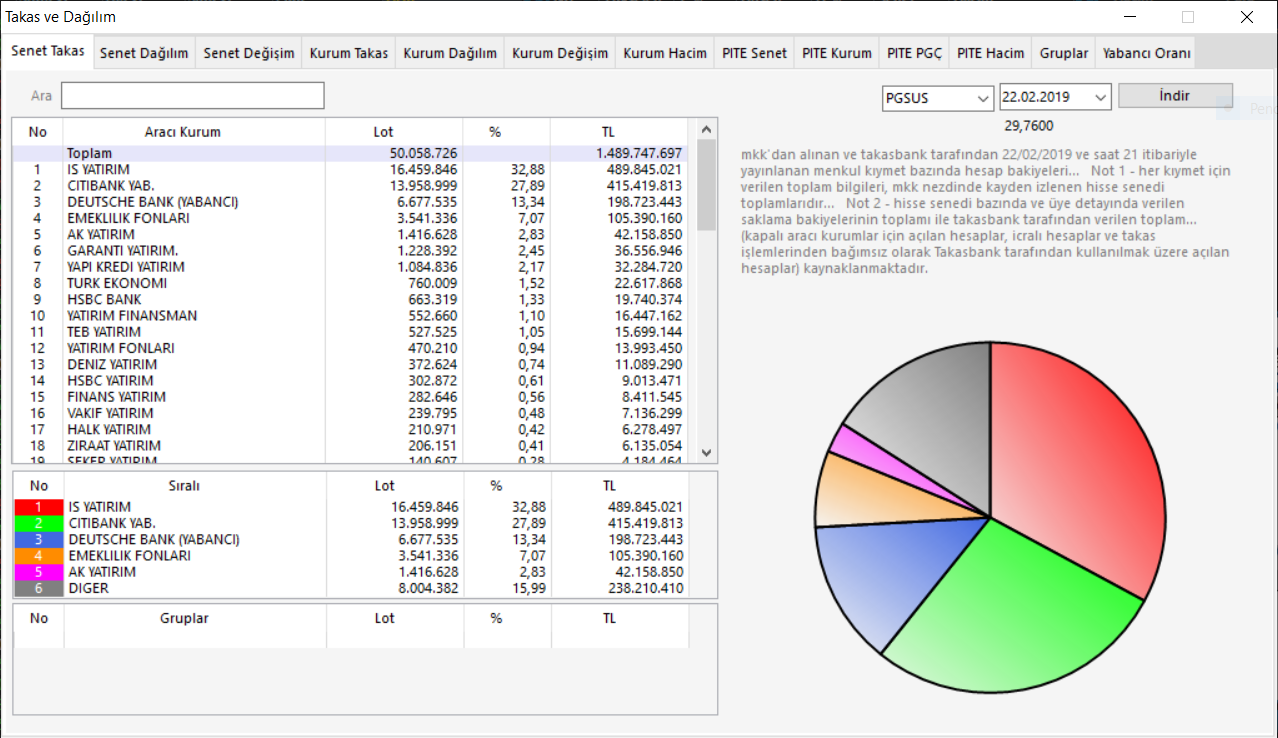Click the Gruplar column header in bottom table
The height and width of the screenshot is (738, 1278).
(x=185, y=618)
